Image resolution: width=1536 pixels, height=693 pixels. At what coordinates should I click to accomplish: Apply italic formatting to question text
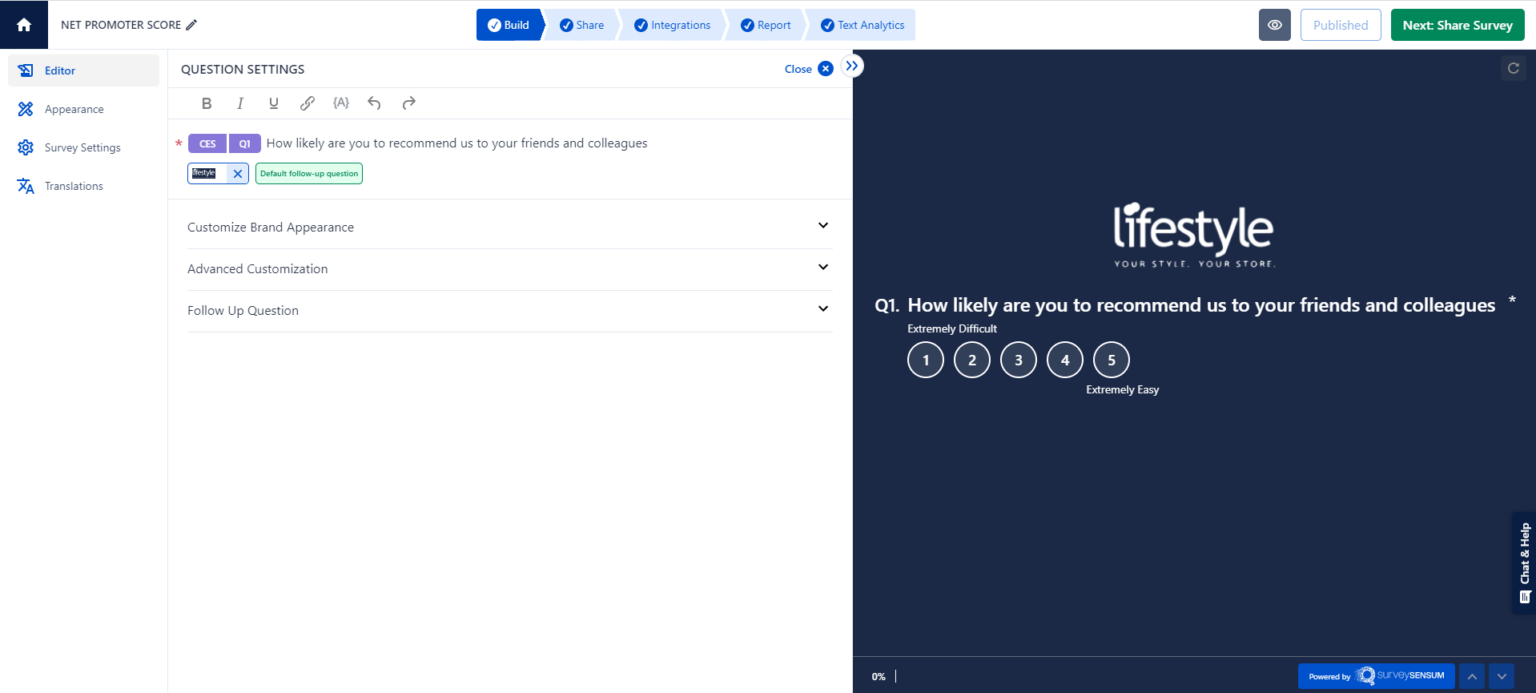click(240, 103)
